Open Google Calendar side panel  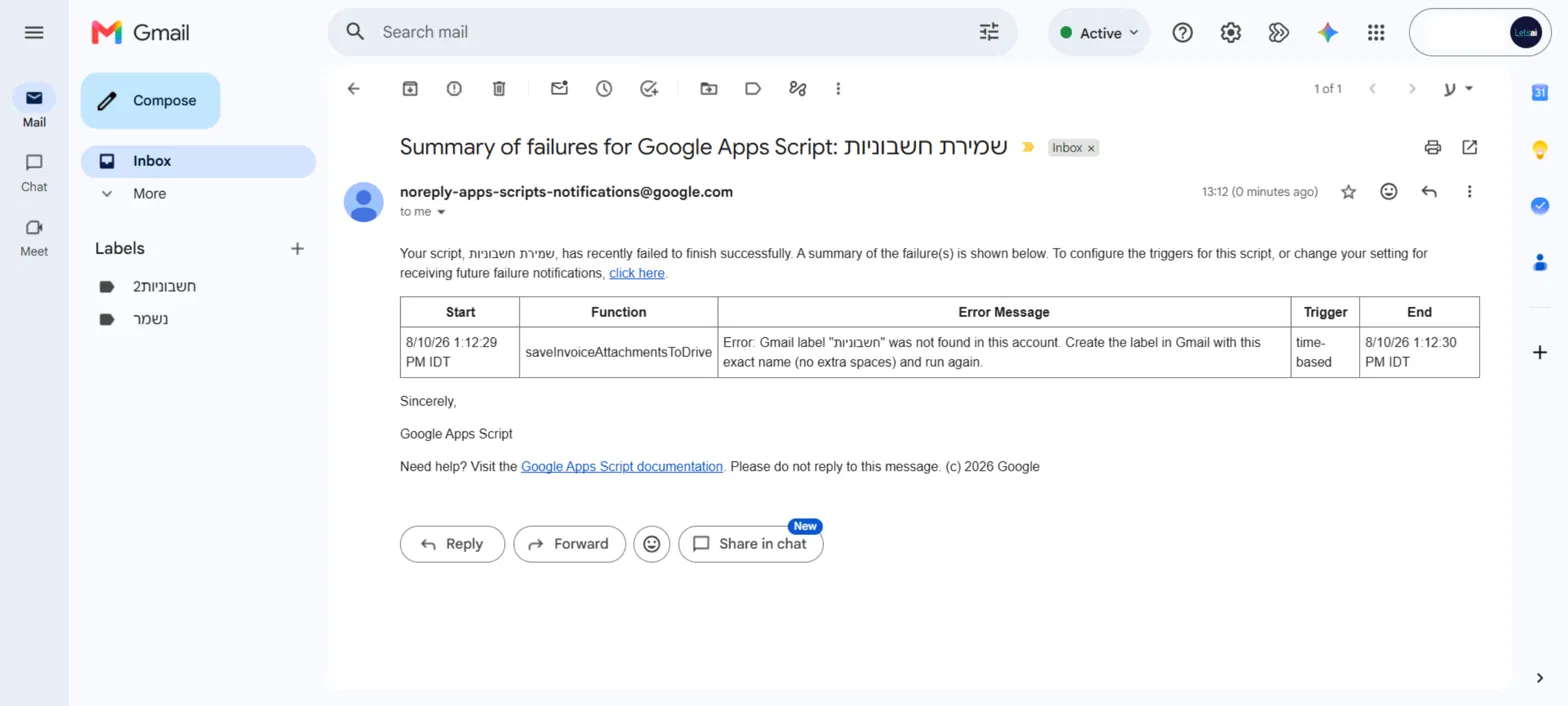point(1540,93)
